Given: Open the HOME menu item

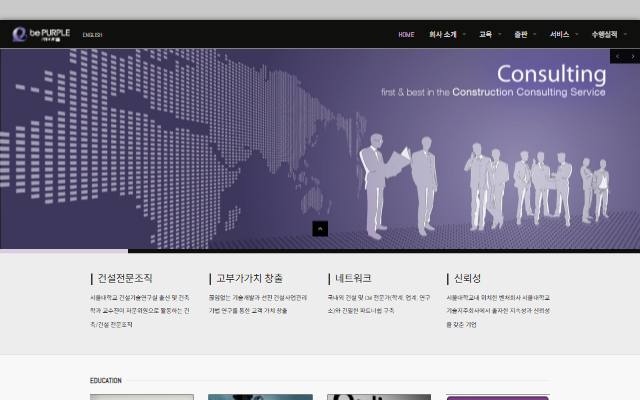Looking at the screenshot, I should [x=406, y=35].
